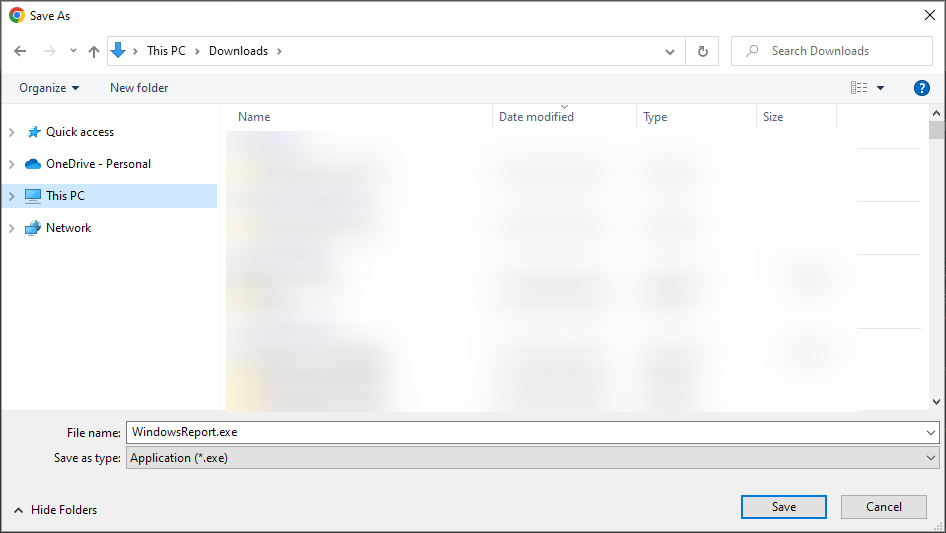Open the Save as type dropdown
The height and width of the screenshot is (533, 946).
coord(532,458)
